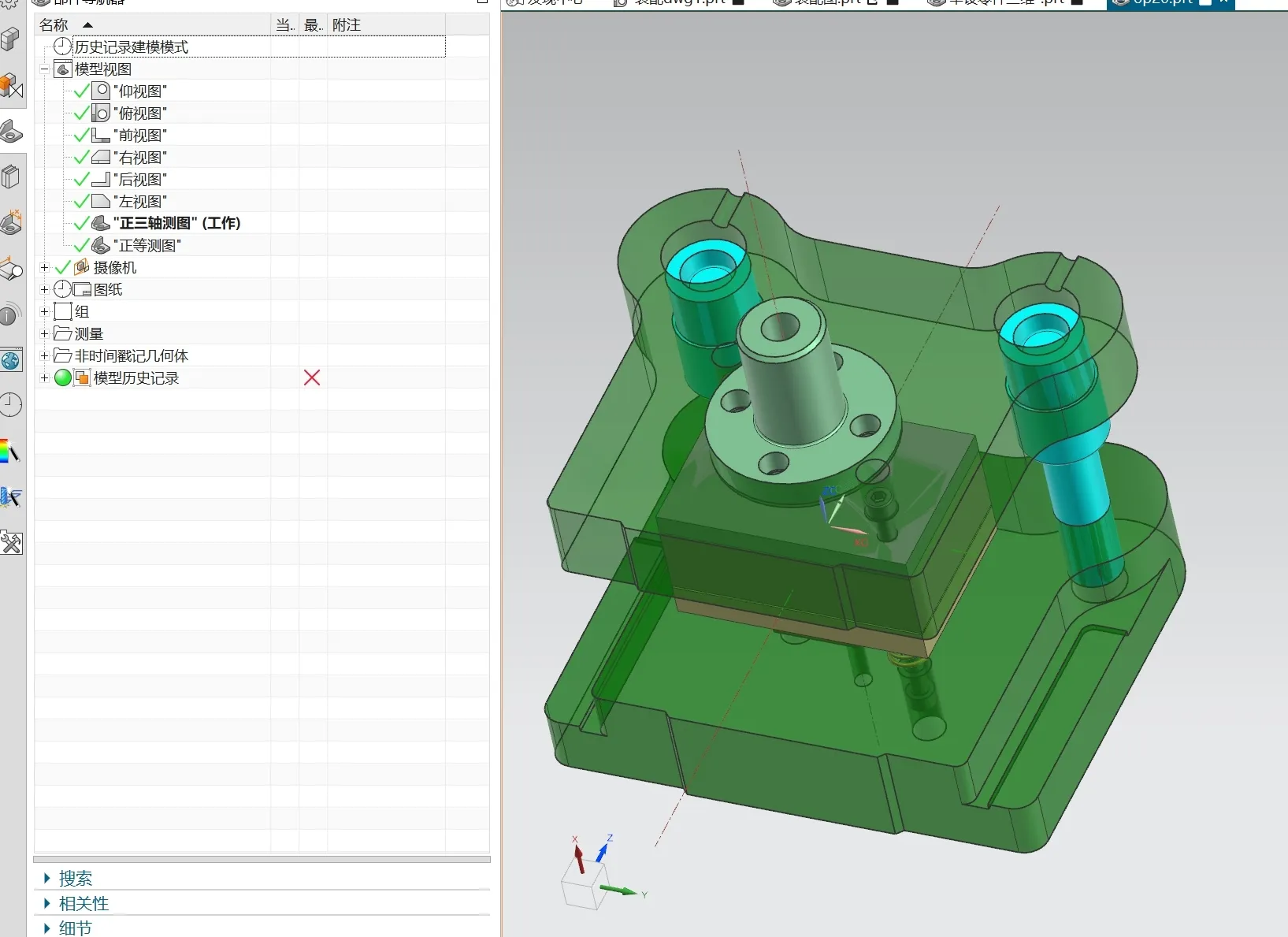Image resolution: width=1288 pixels, height=937 pixels.
Task: Open the Web Browser globe tab
Action: (x=11, y=361)
